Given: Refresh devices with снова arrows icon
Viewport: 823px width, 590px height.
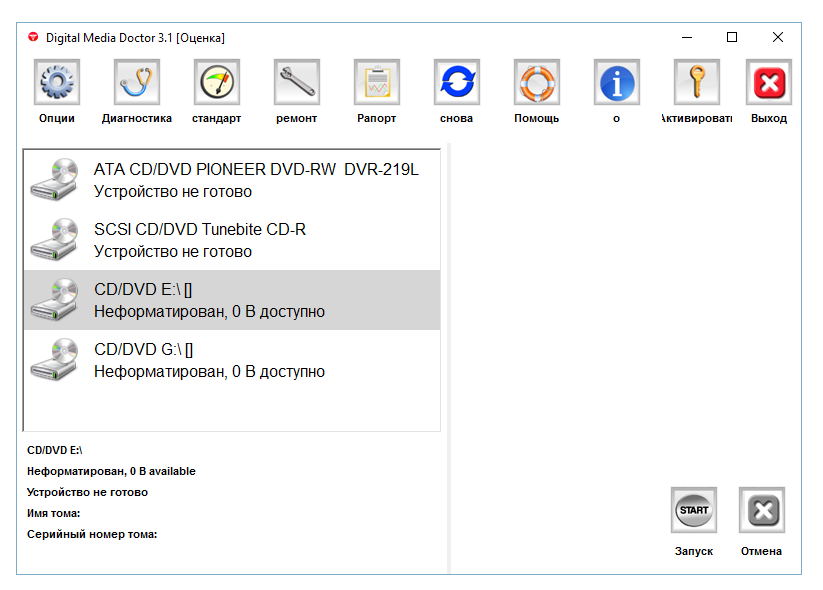Looking at the screenshot, I should (x=457, y=82).
